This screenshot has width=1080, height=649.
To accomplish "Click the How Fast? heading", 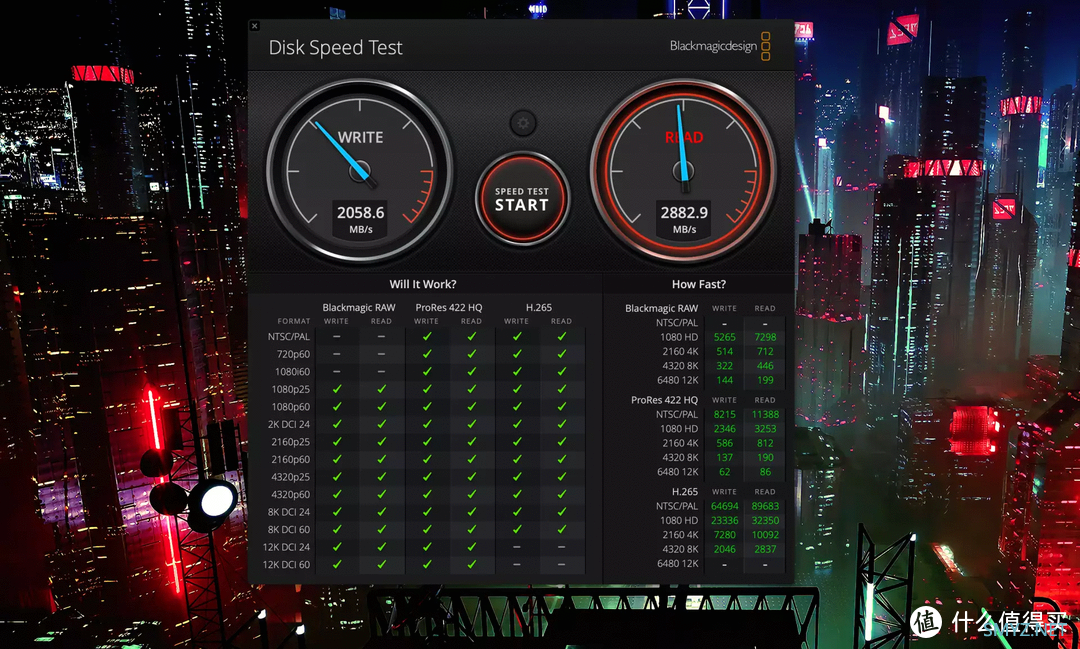I will tap(698, 284).
